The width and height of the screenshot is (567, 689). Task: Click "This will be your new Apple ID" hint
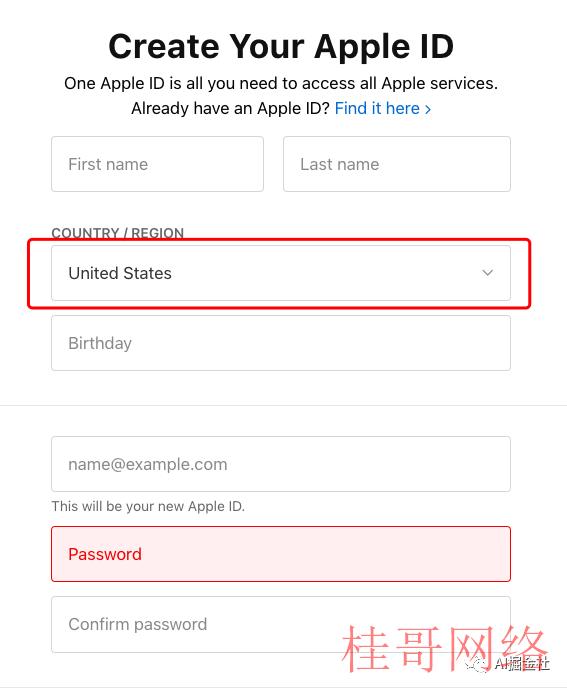click(148, 506)
